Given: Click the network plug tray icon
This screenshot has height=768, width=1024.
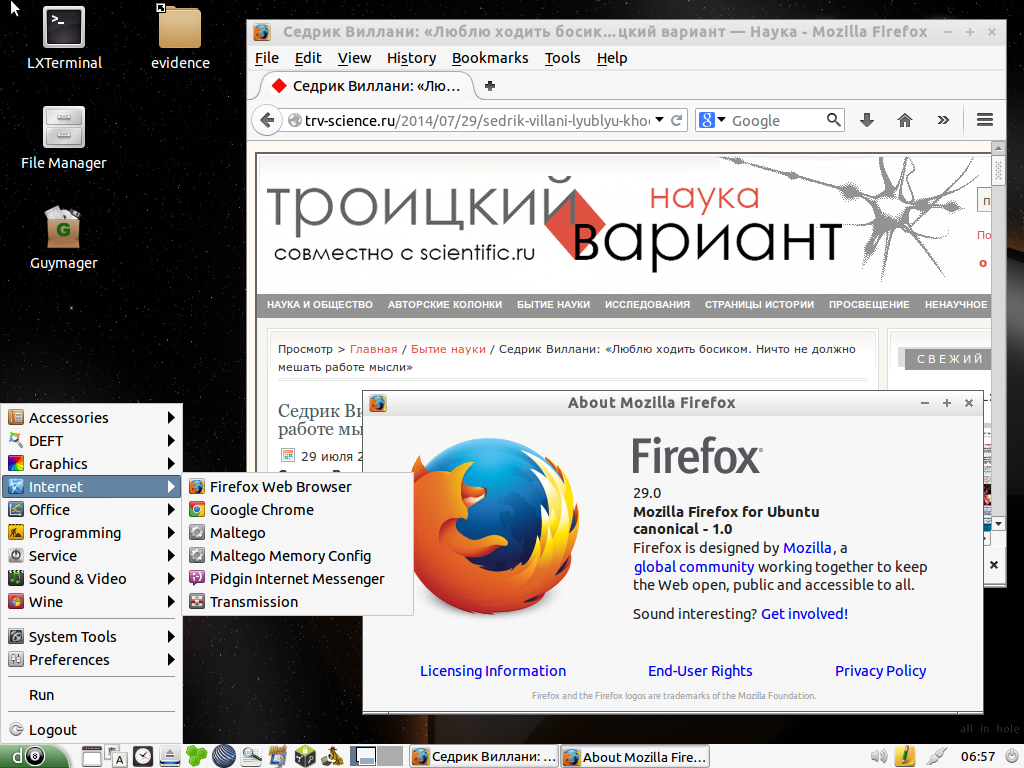Looking at the screenshot, I should (x=936, y=756).
